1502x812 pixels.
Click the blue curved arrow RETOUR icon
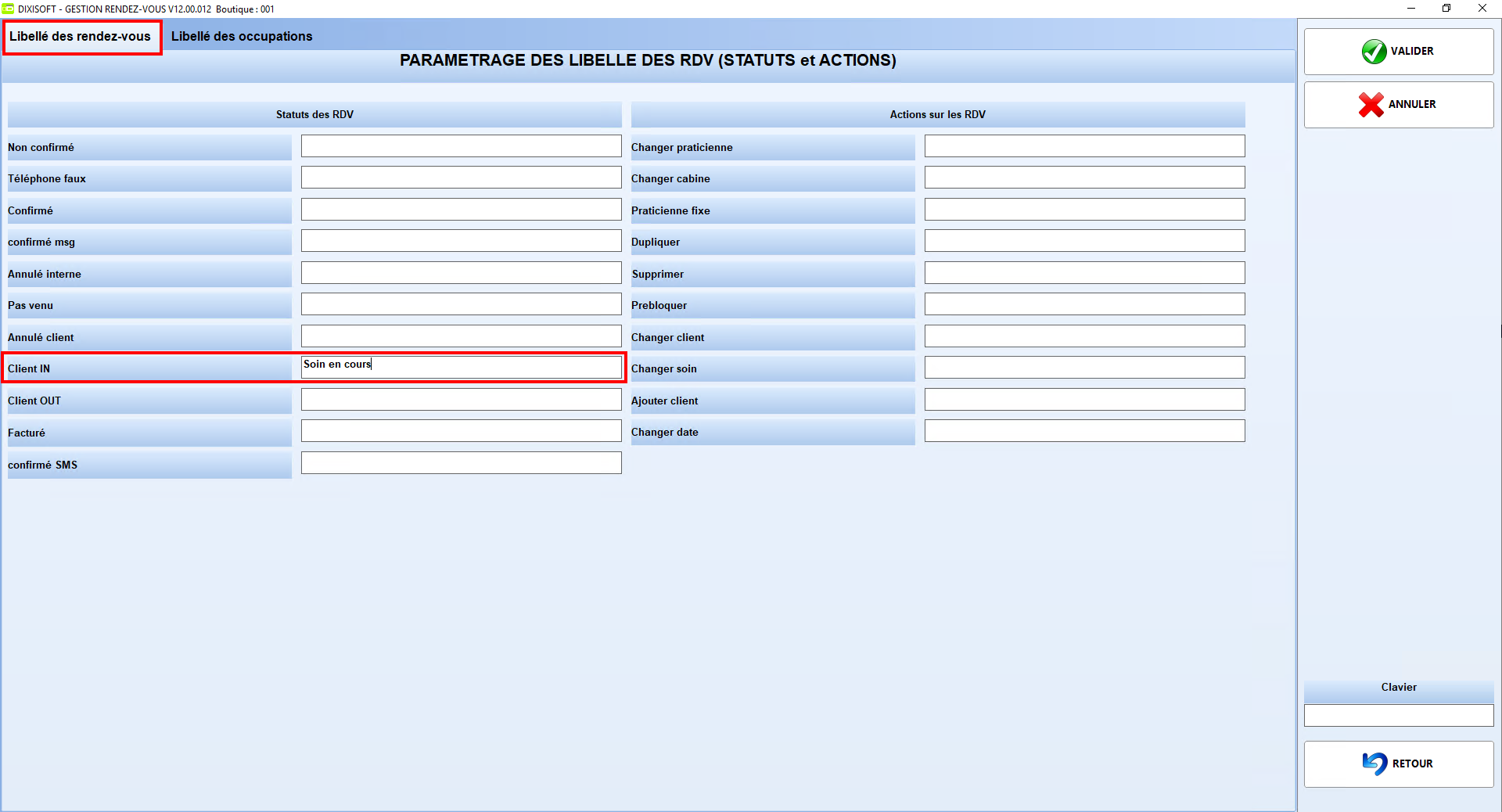(1374, 763)
